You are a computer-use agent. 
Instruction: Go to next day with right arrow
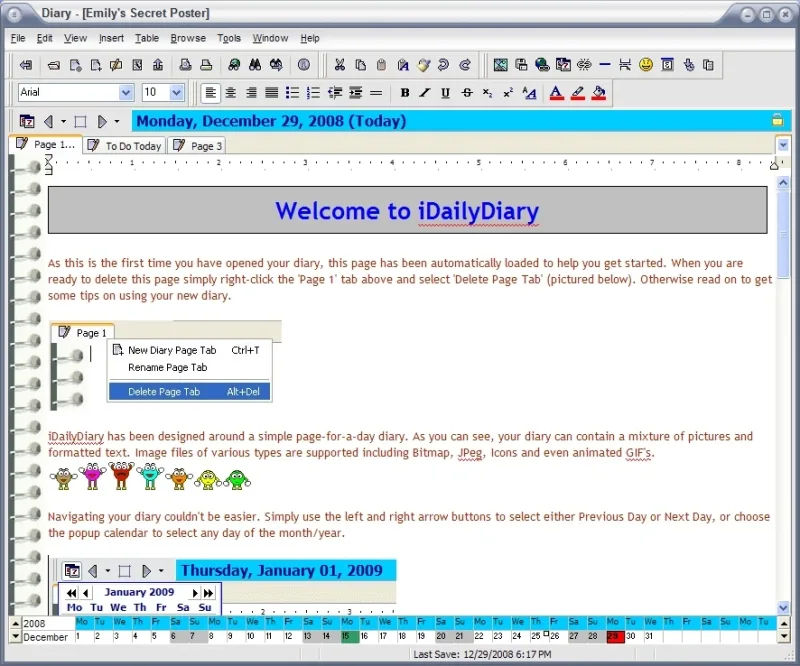click(x=102, y=121)
